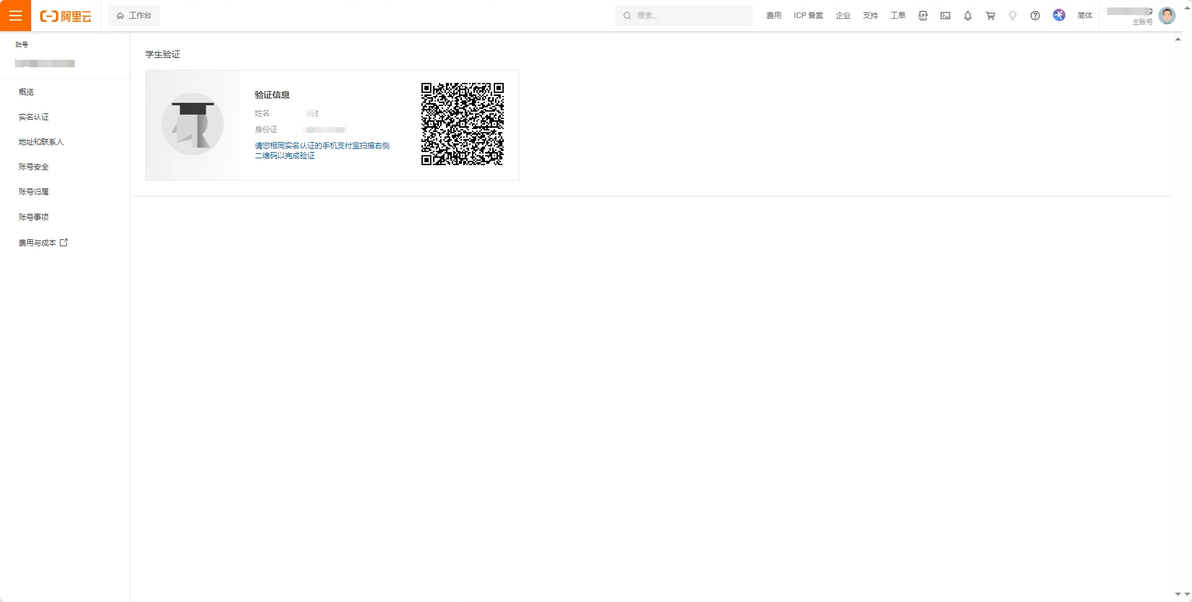This screenshot has height=602, width=1192.
Task: Open the user avatar account menu
Action: click(x=1167, y=15)
